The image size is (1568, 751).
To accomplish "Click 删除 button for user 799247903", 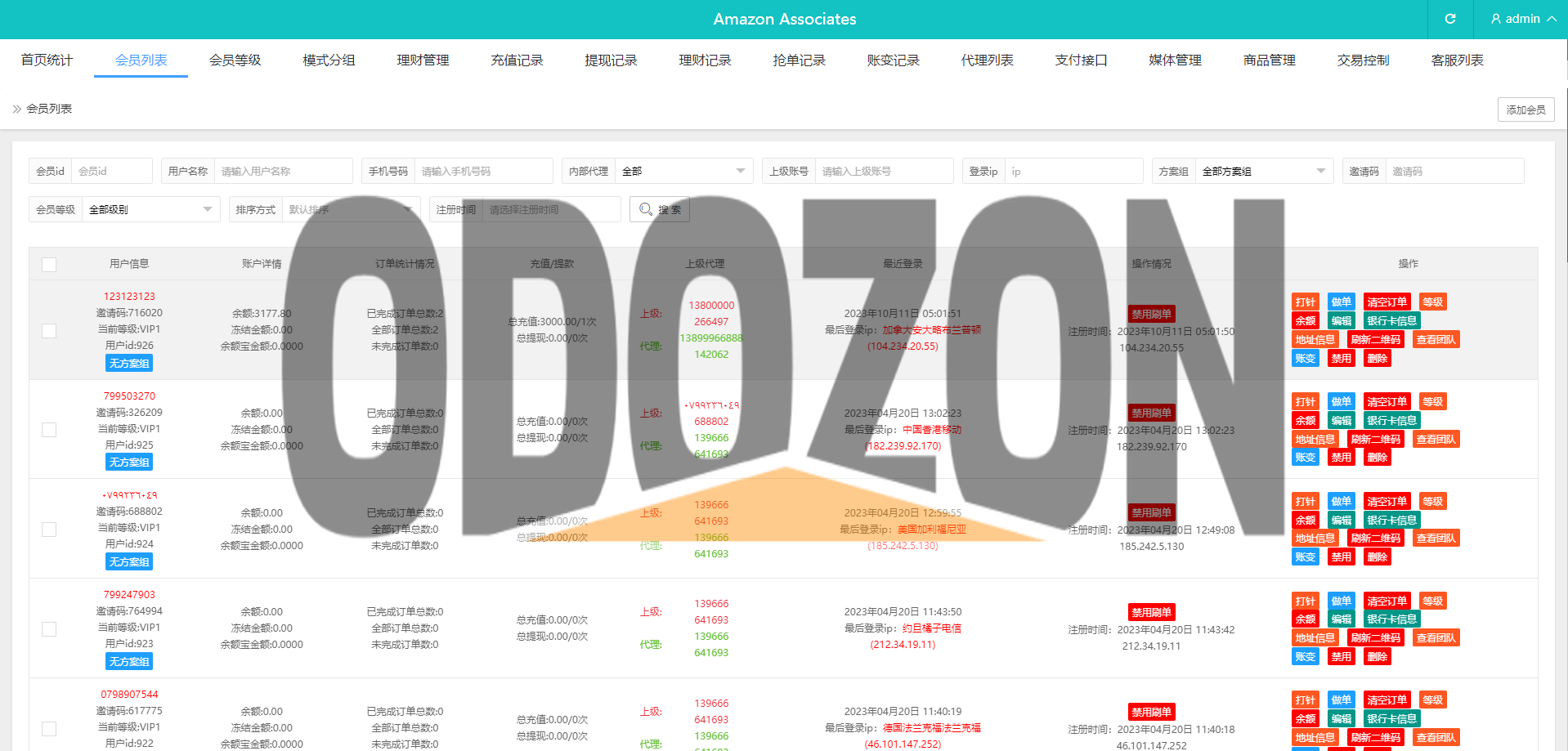I will [x=1378, y=656].
